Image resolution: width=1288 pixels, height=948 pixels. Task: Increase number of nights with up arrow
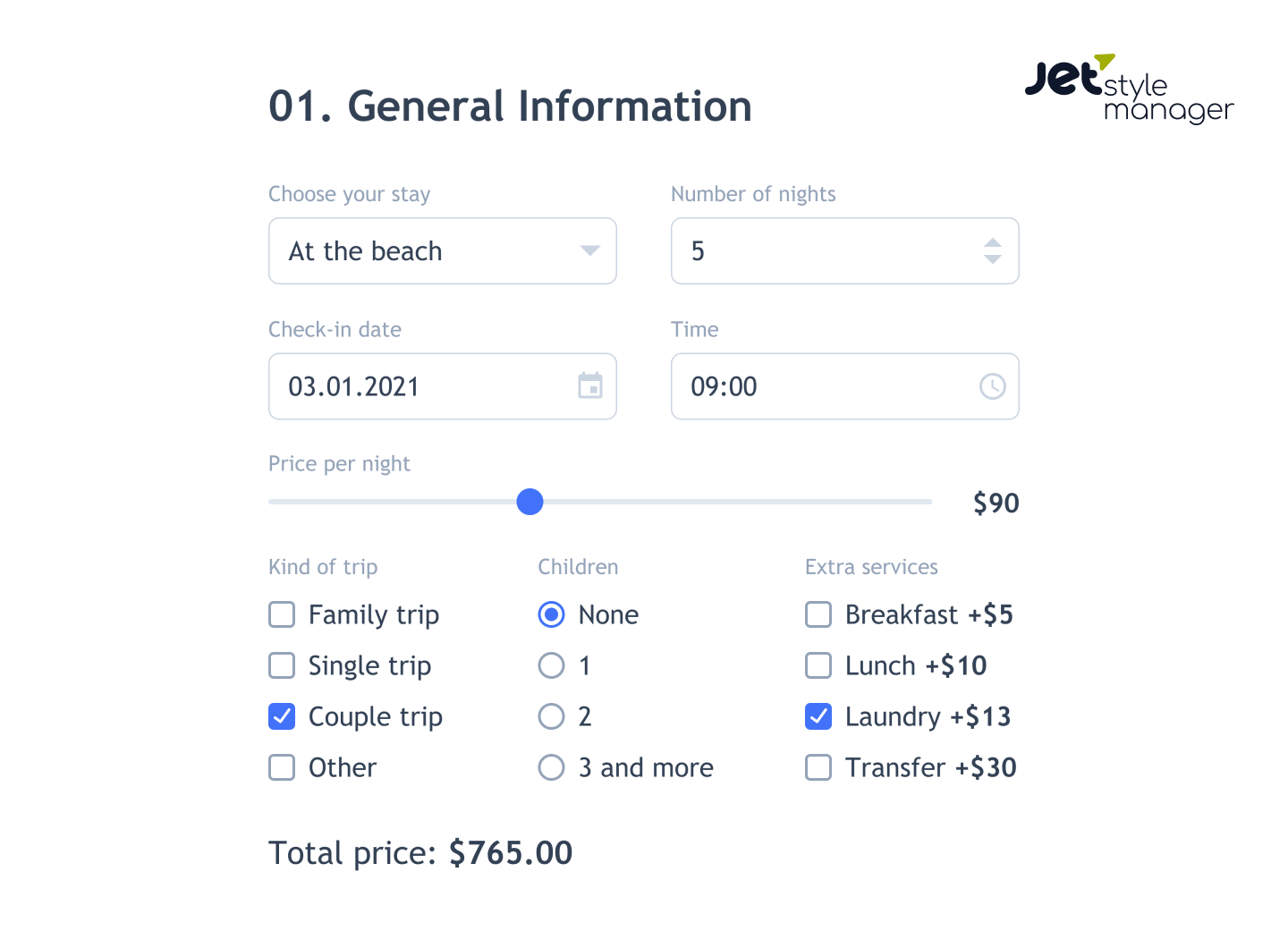(993, 243)
